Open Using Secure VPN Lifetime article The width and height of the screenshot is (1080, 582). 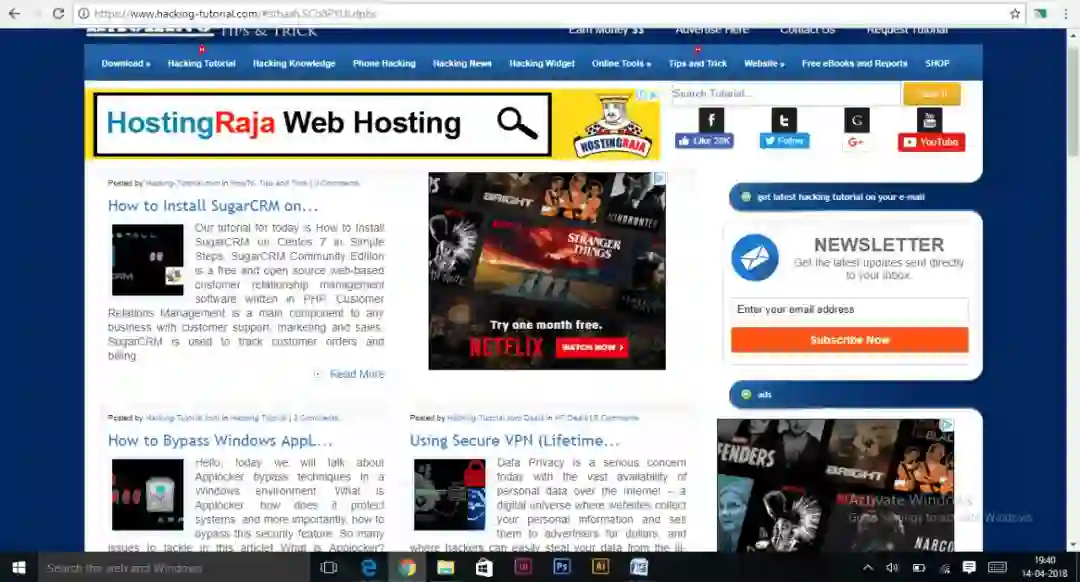515,440
